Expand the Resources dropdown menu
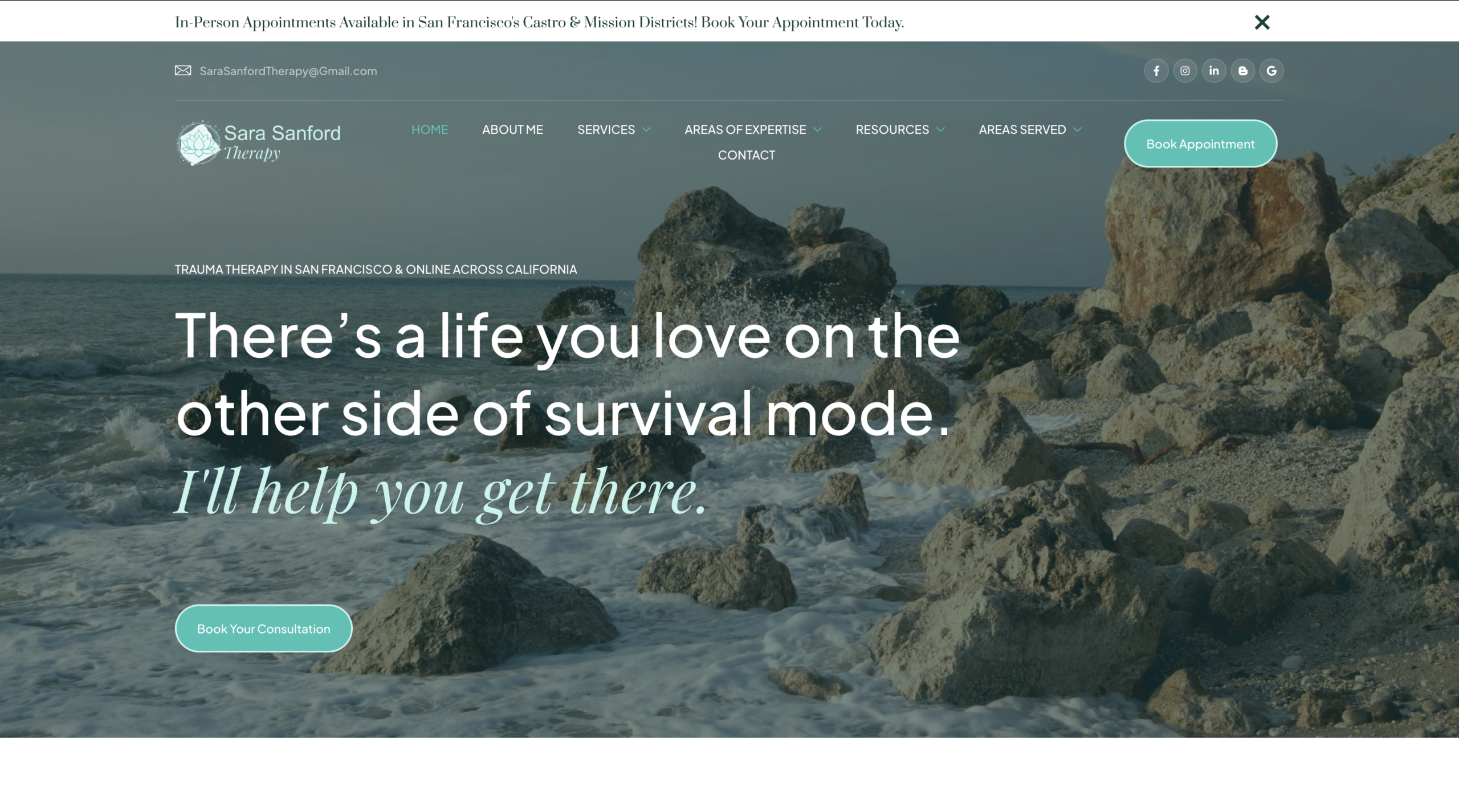Image resolution: width=1459 pixels, height=812 pixels. 900,129
